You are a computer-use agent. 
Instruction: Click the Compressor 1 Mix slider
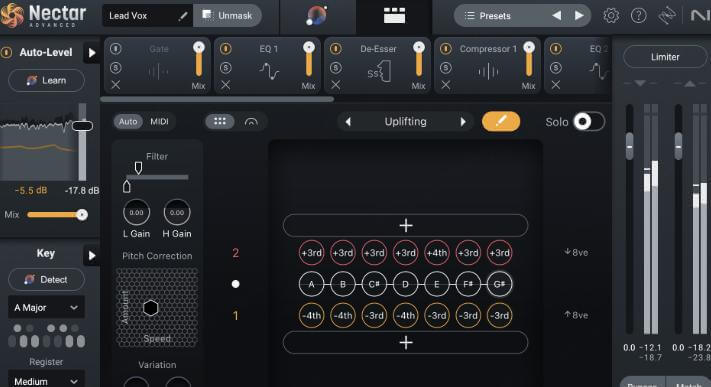tap(529, 59)
